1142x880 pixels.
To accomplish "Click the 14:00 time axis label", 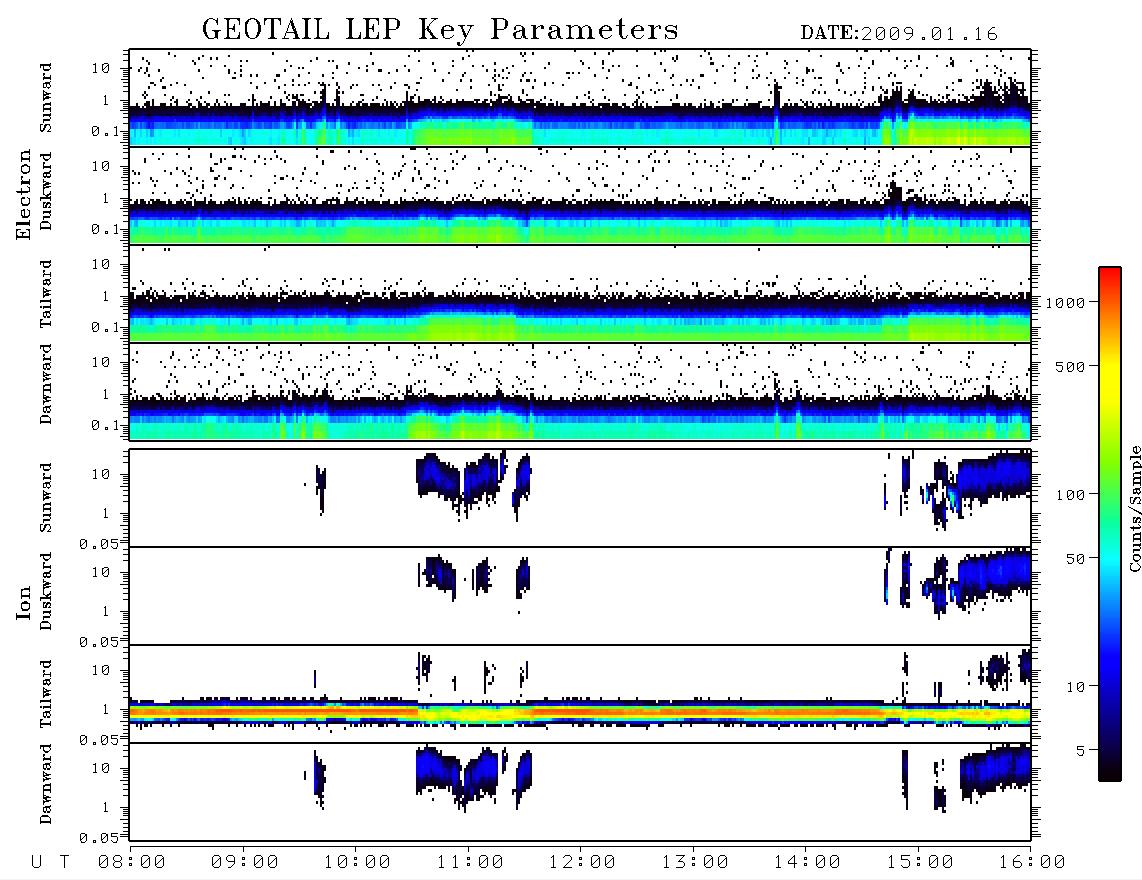I will [x=807, y=862].
